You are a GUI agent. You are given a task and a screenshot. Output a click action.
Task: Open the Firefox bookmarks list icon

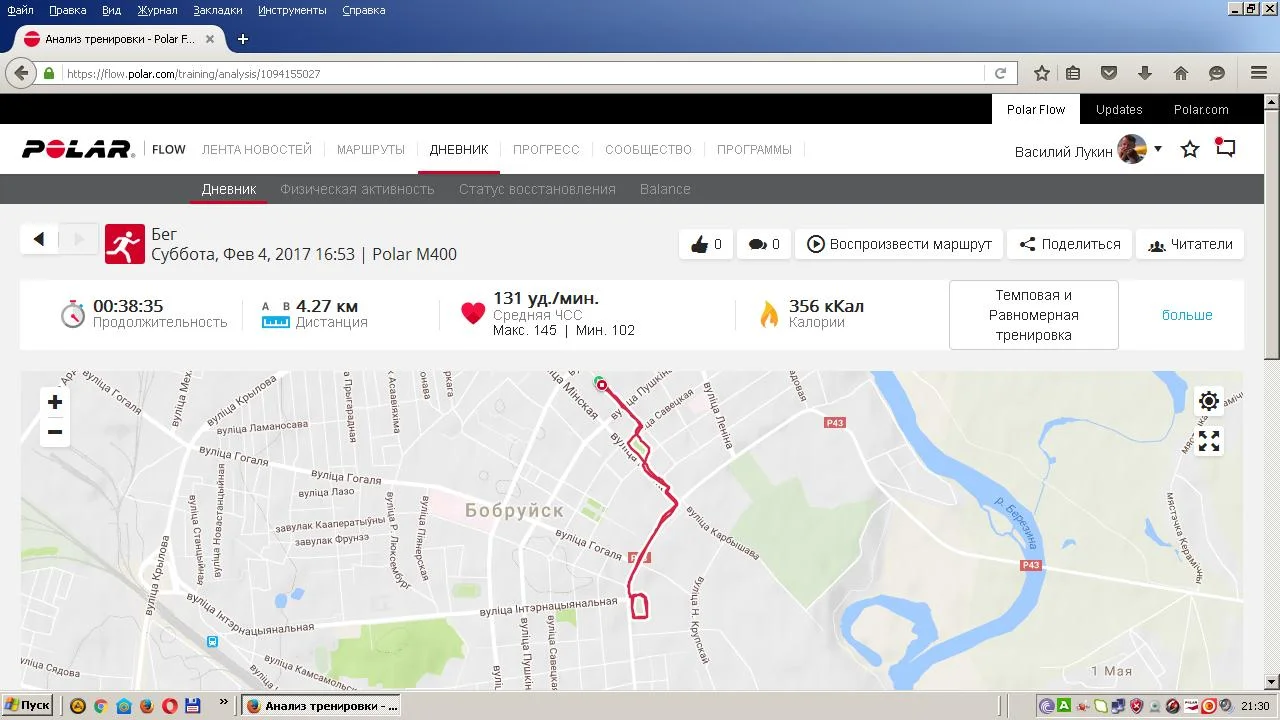pos(1073,73)
